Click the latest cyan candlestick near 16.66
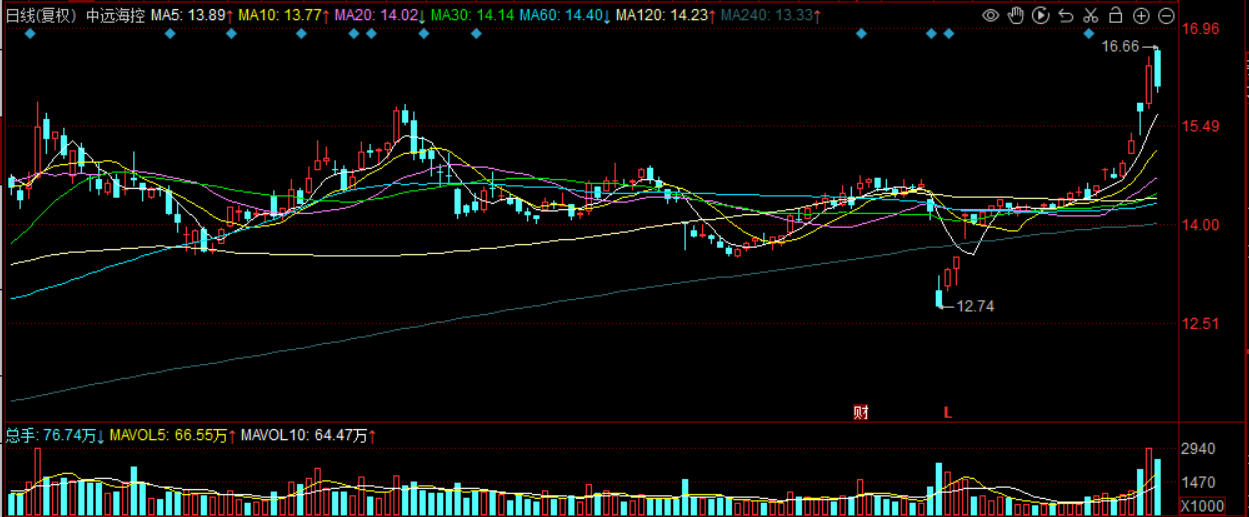 pos(1158,69)
